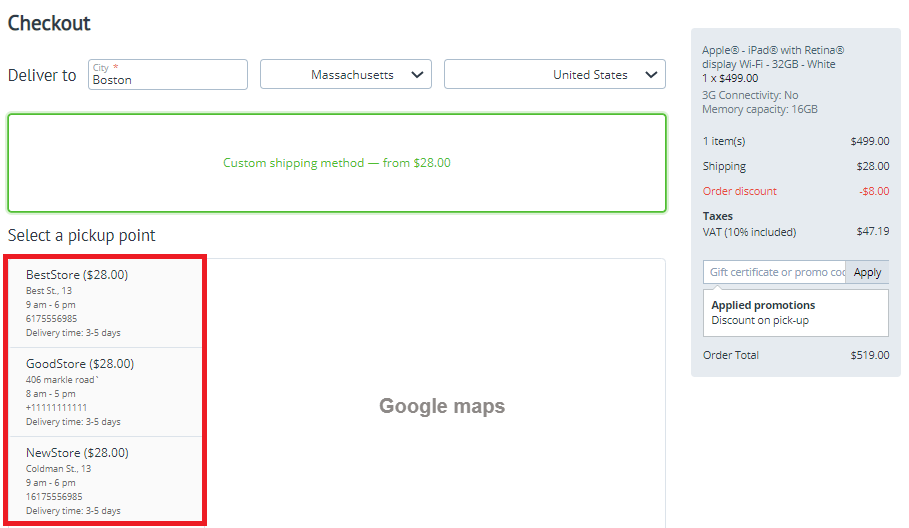This screenshot has height=528, width=909.
Task: Open the United States country dropdown
Action: click(554, 74)
